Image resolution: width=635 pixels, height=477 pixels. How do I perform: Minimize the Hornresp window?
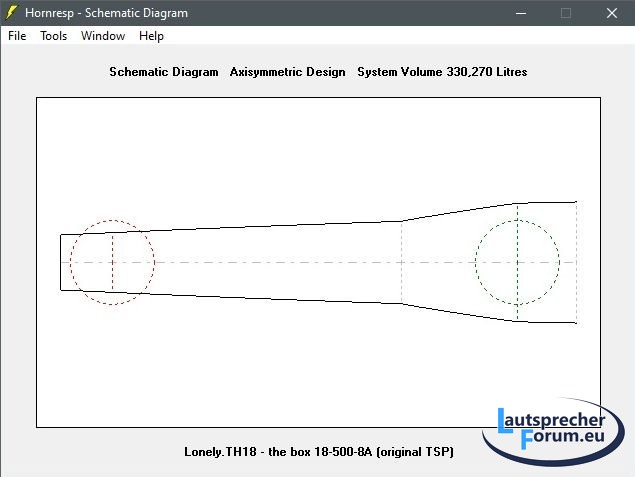pyautogui.click(x=519, y=13)
